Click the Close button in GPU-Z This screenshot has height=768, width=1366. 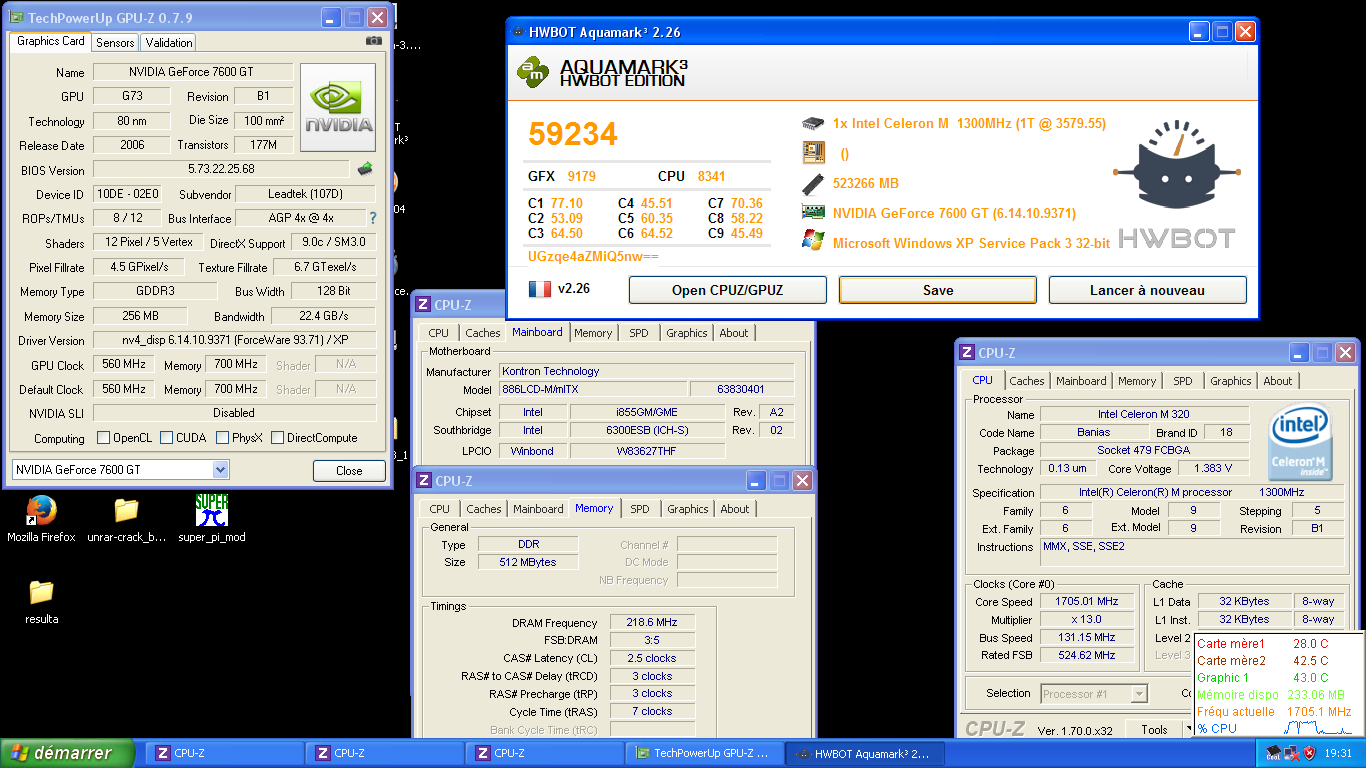pyautogui.click(x=349, y=471)
